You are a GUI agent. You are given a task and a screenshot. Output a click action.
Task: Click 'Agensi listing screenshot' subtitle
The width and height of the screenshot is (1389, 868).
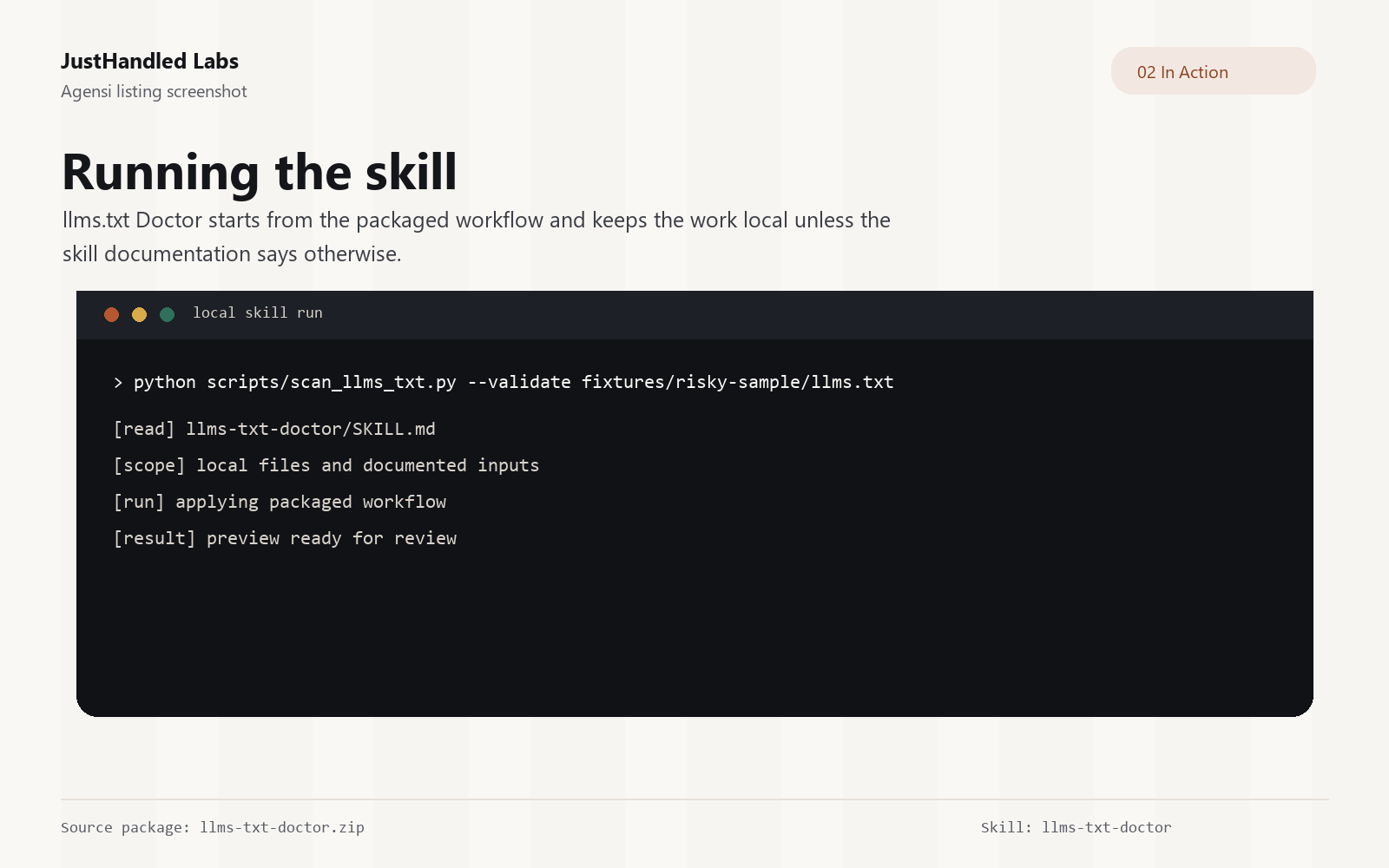(x=154, y=91)
